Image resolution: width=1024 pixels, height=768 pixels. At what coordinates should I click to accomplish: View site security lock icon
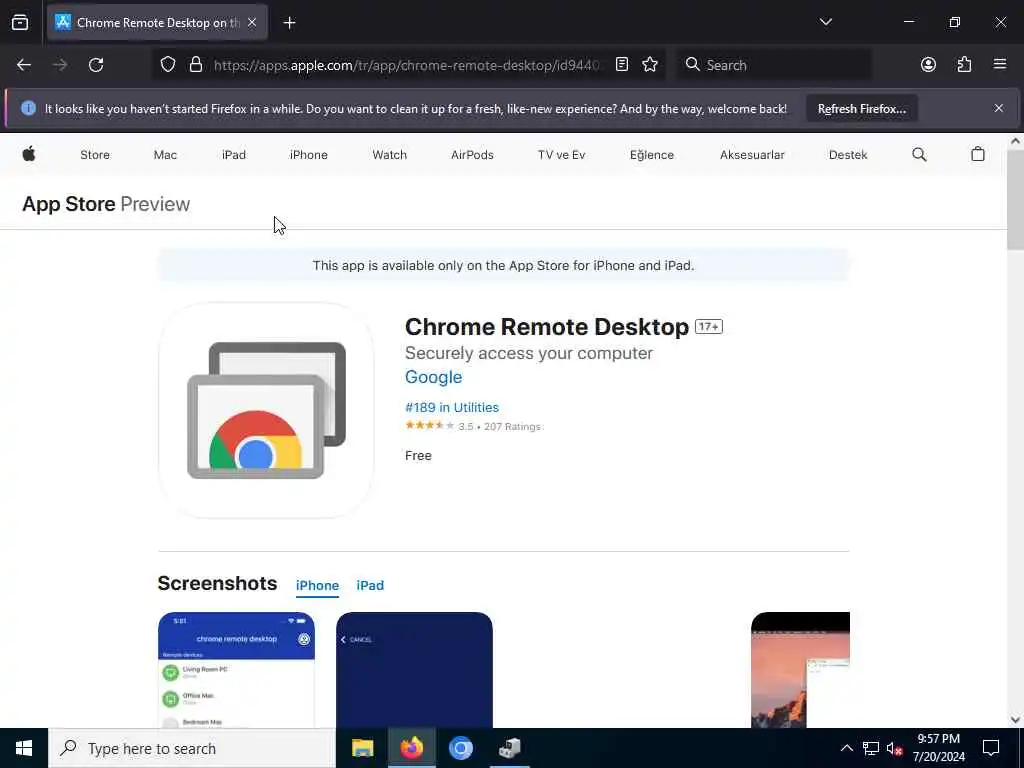(x=195, y=65)
